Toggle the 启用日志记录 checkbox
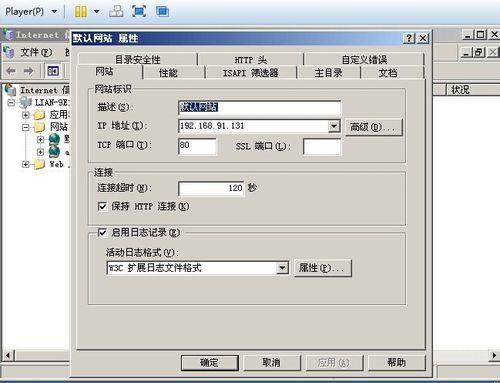The image size is (500, 383). click(103, 232)
